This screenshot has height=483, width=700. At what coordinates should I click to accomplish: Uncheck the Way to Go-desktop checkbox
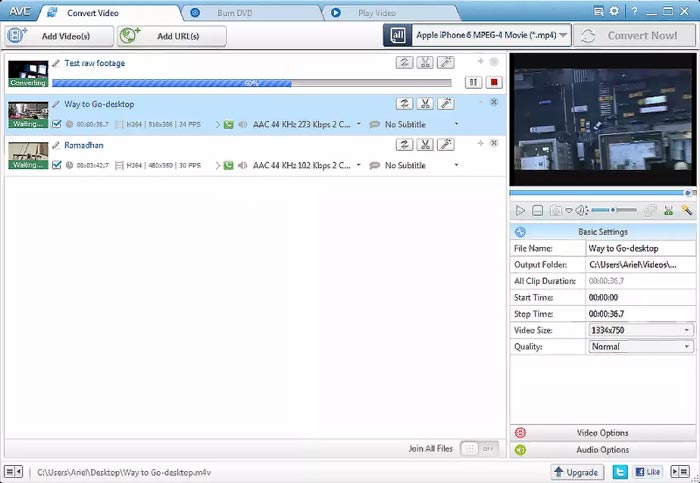56,124
